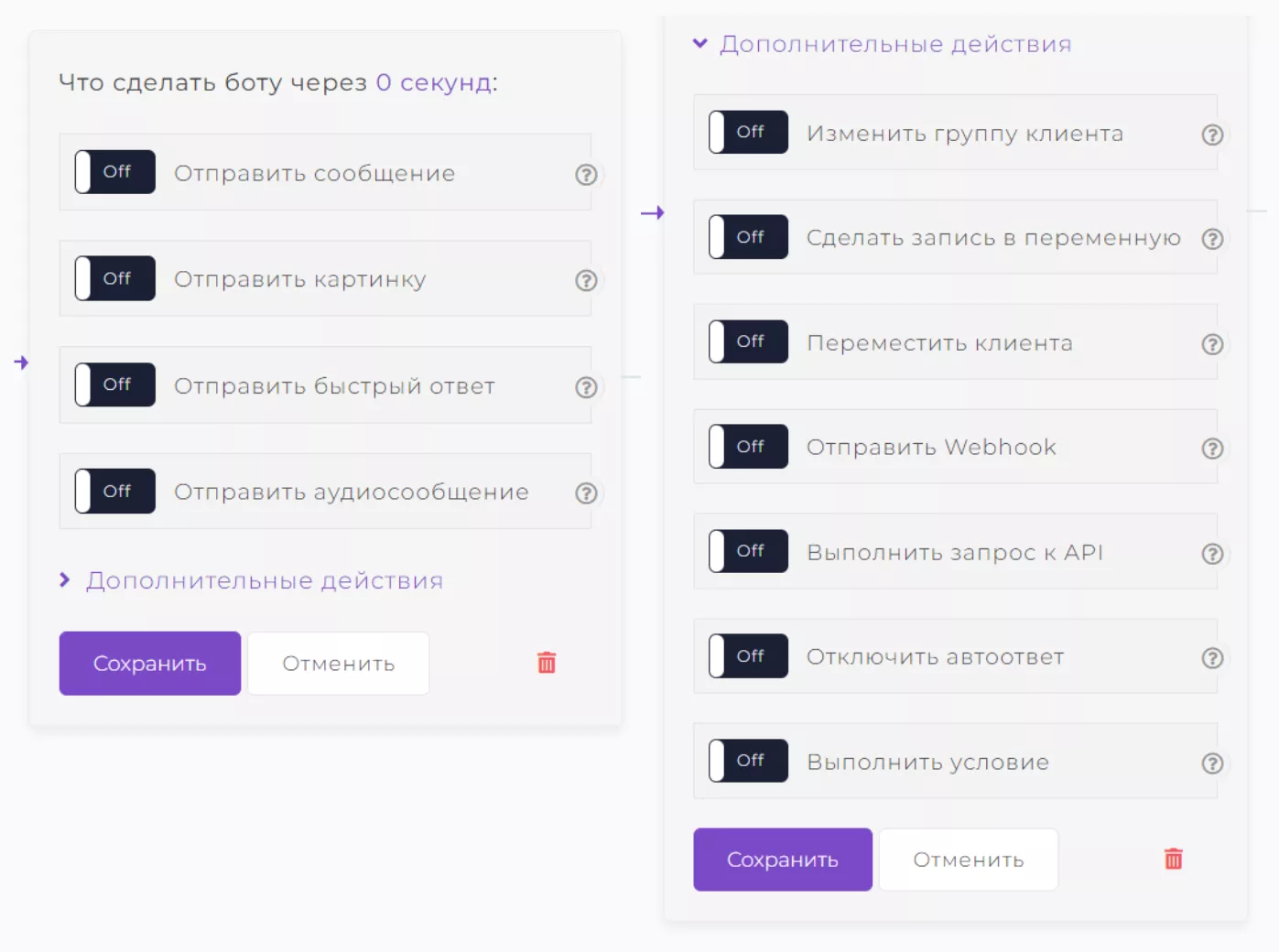
Task: Click the Отправить сообщение label
Action: [315, 174]
